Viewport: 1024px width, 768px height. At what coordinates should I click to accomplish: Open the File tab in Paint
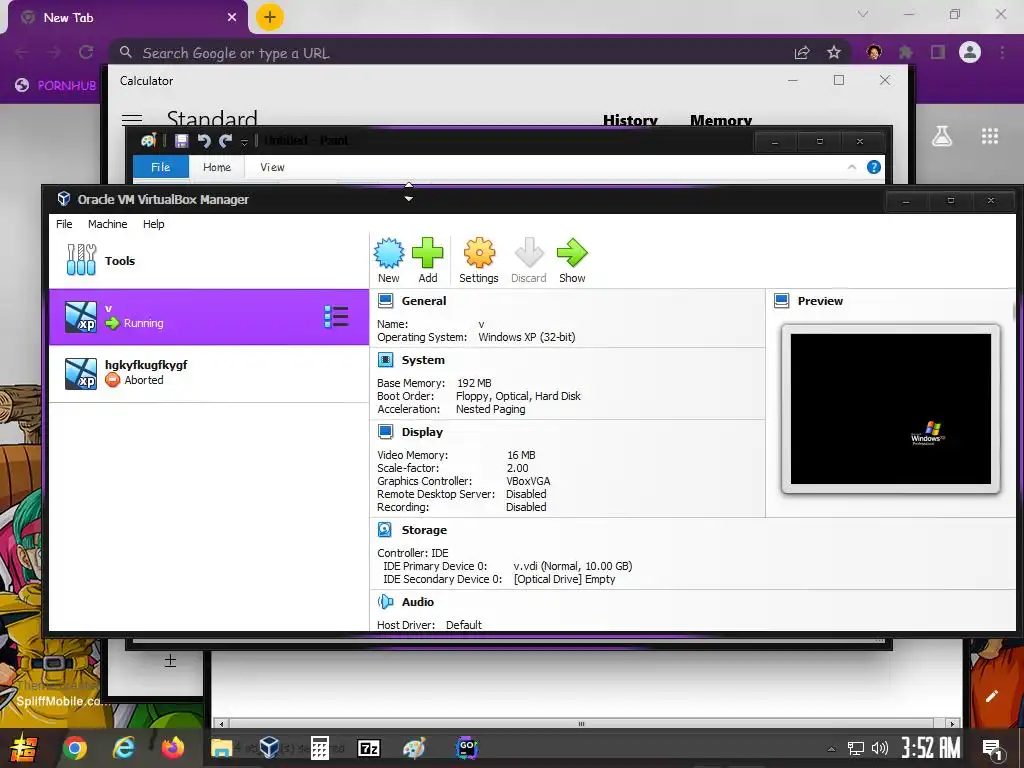point(161,167)
